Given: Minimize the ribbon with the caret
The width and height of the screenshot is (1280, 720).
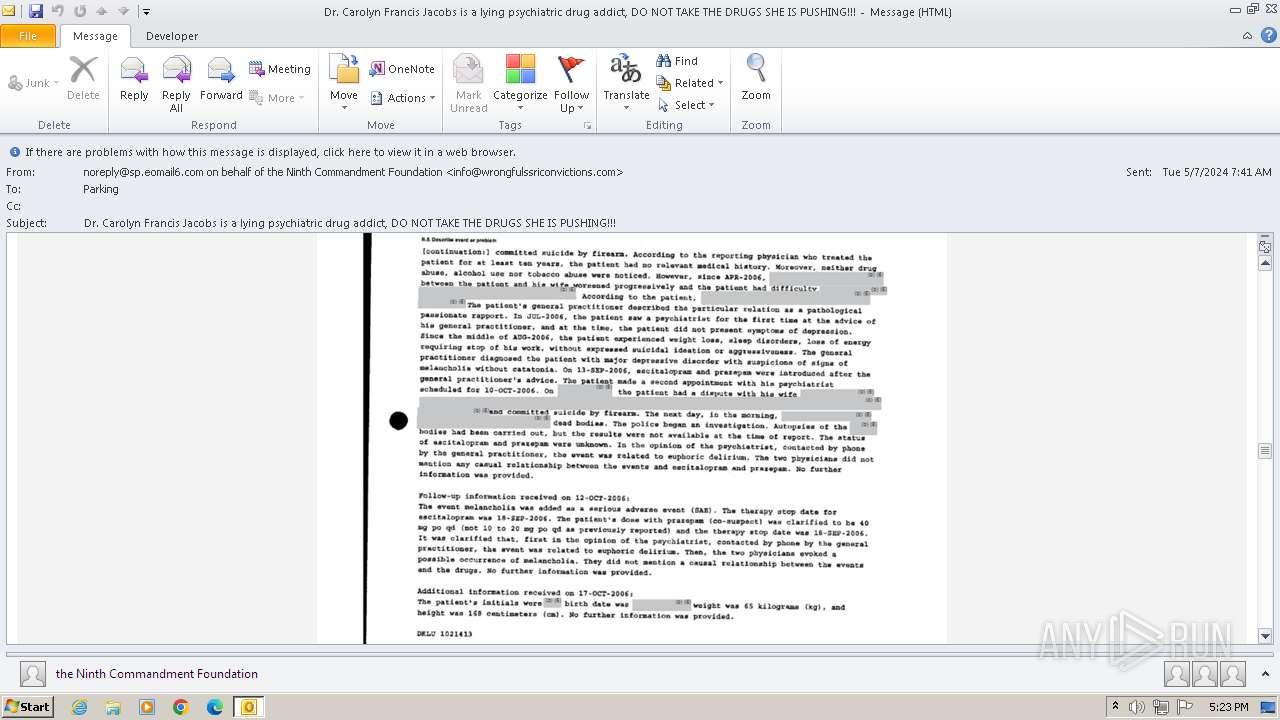Looking at the screenshot, I should point(1247,36).
